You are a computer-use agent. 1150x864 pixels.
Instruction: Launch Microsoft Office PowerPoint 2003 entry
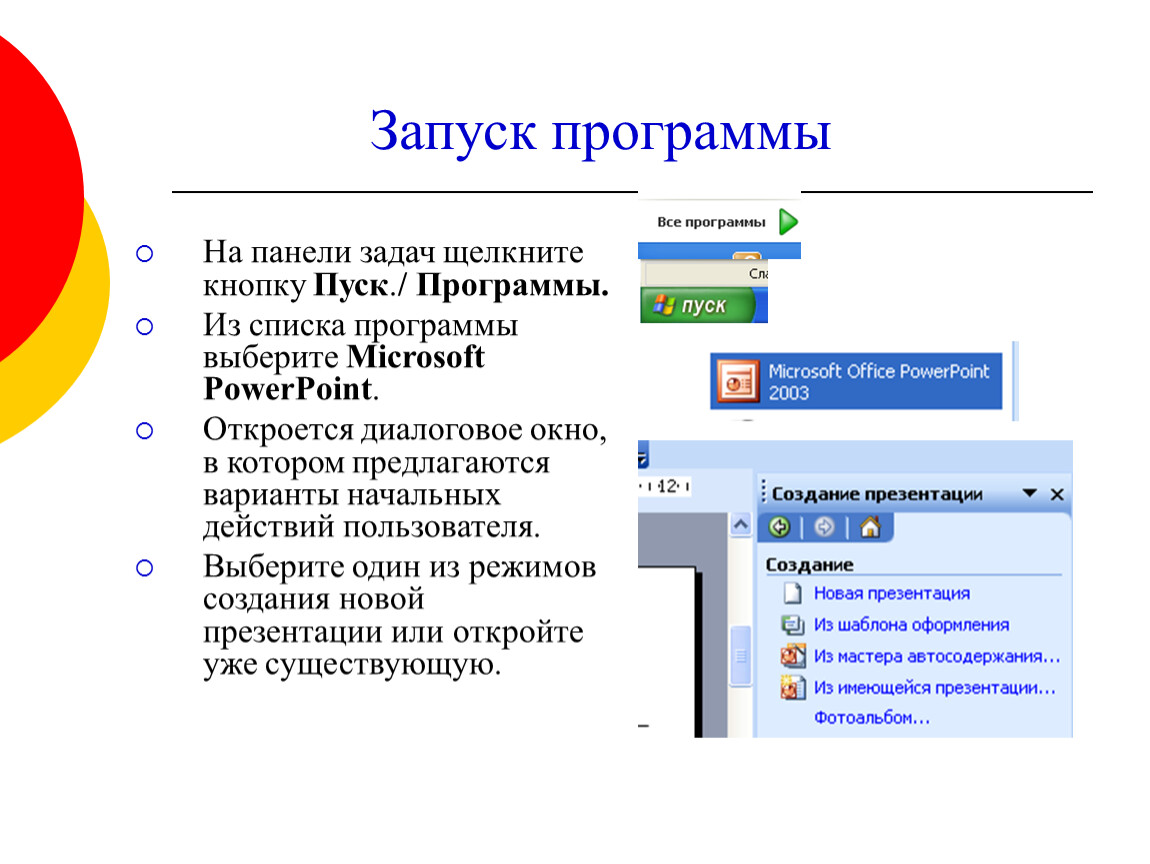(856, 381)
